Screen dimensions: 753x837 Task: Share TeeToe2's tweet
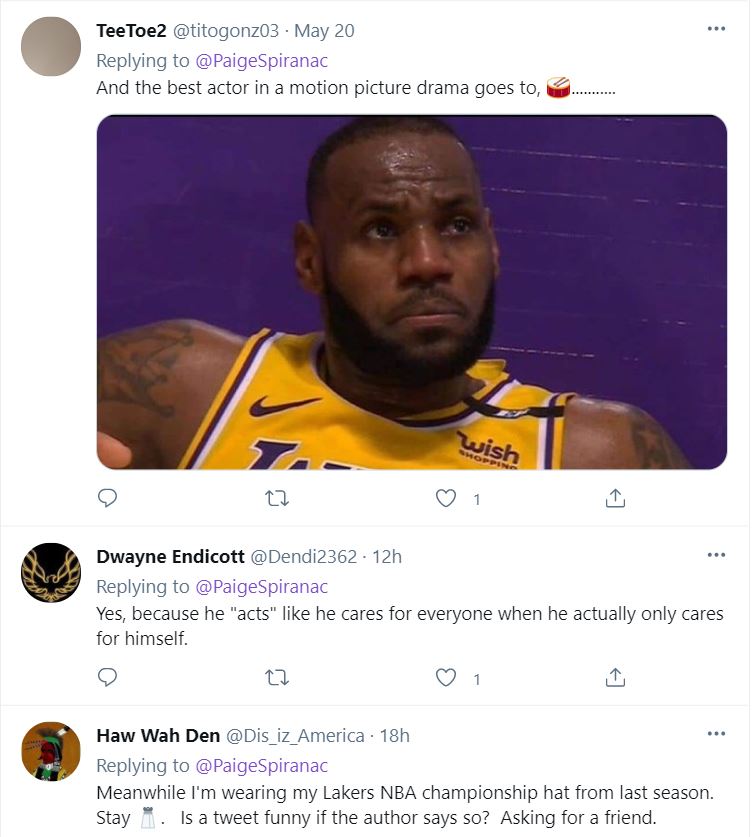617,497
